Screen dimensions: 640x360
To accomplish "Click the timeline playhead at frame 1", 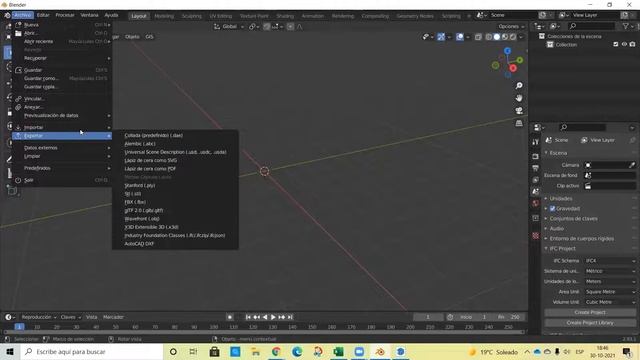I will [19, 327].
